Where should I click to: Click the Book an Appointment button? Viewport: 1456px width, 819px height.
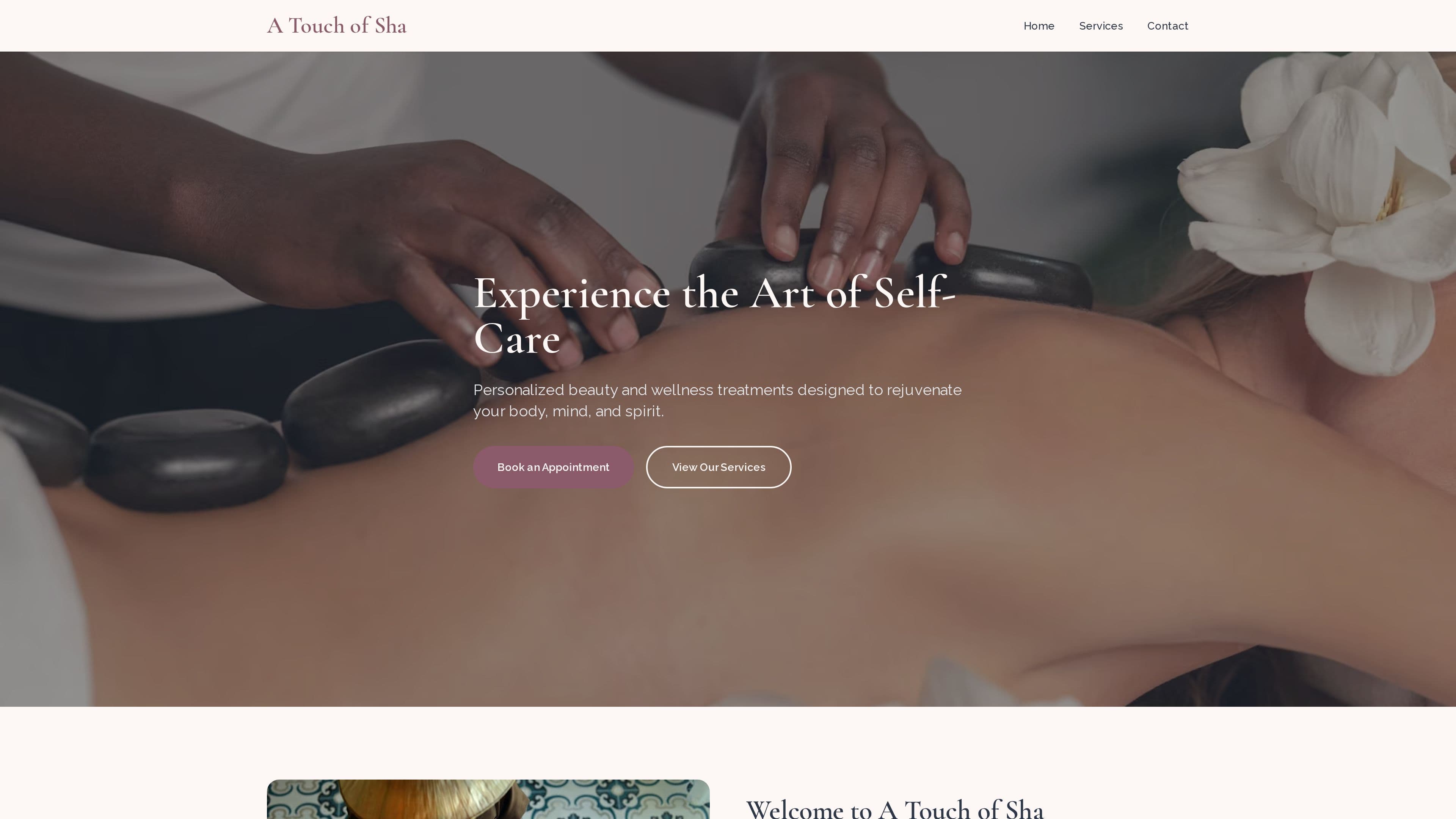(553, 467)
